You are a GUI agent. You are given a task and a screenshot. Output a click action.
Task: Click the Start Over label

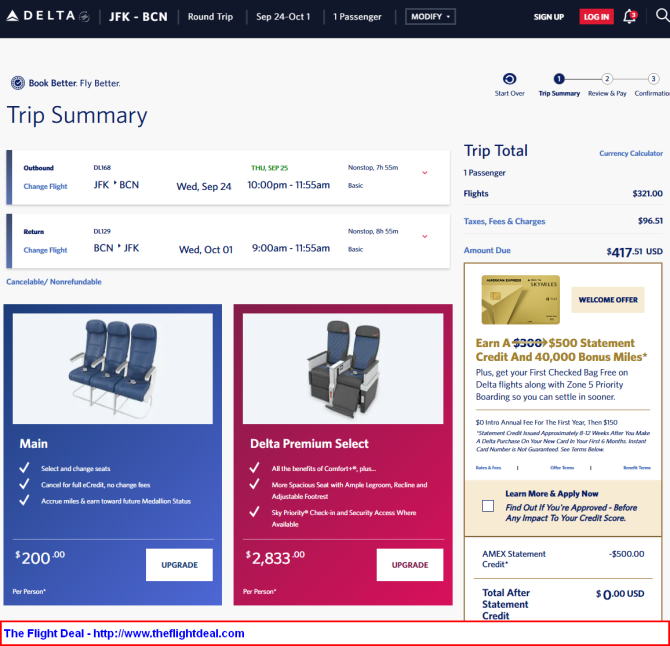tap(509, 93)
